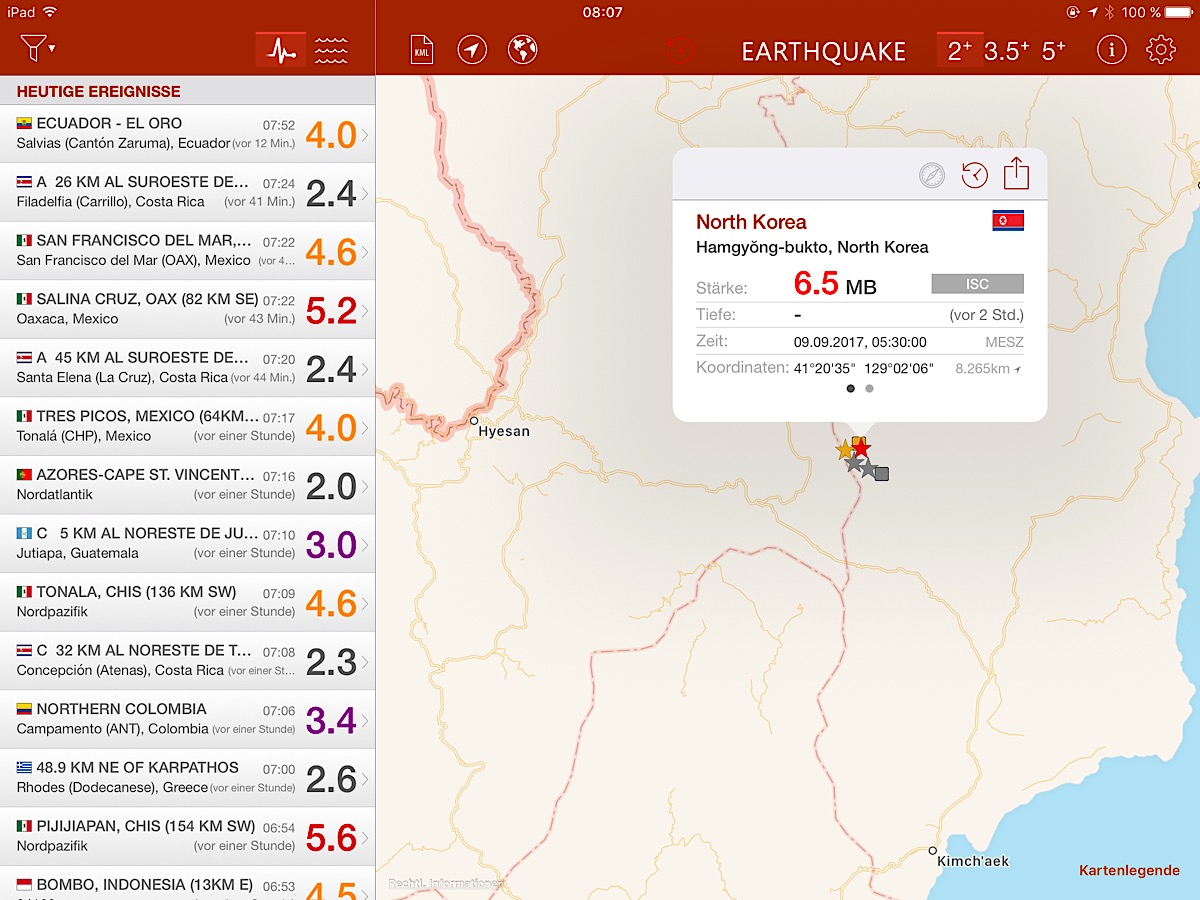Center map on my current location

coord(472,50)
